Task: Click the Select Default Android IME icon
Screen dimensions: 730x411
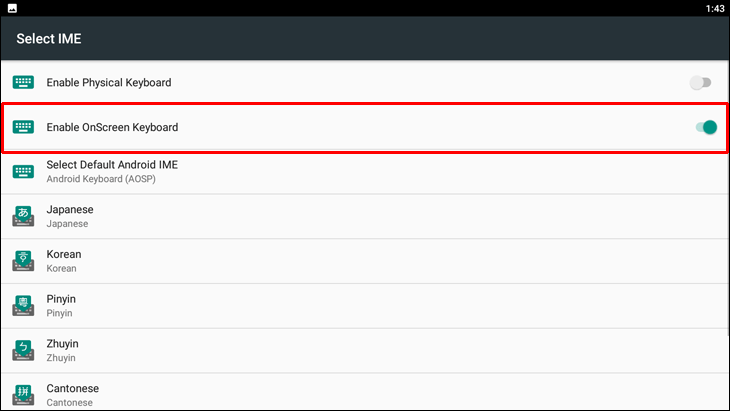Action: click(x=23, y=171)
